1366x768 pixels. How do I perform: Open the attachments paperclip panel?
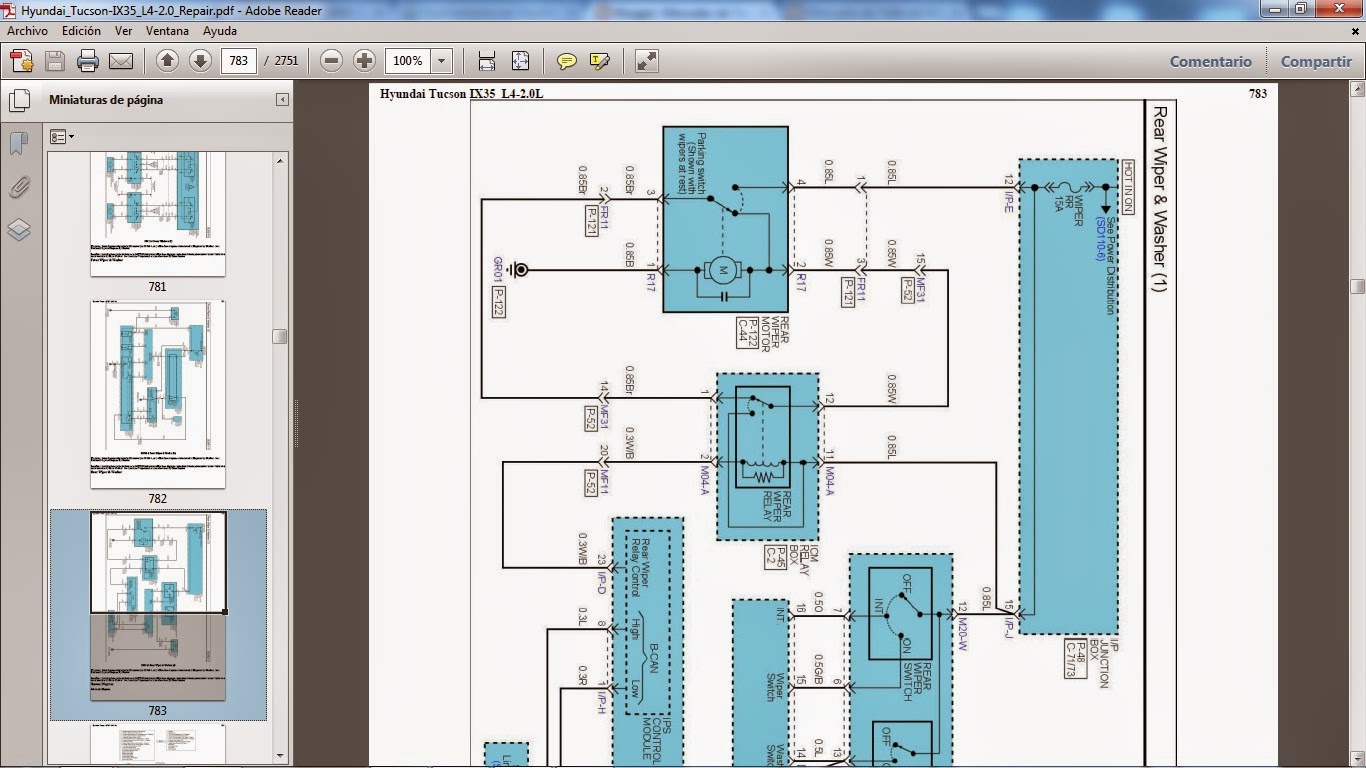[18, 187]
